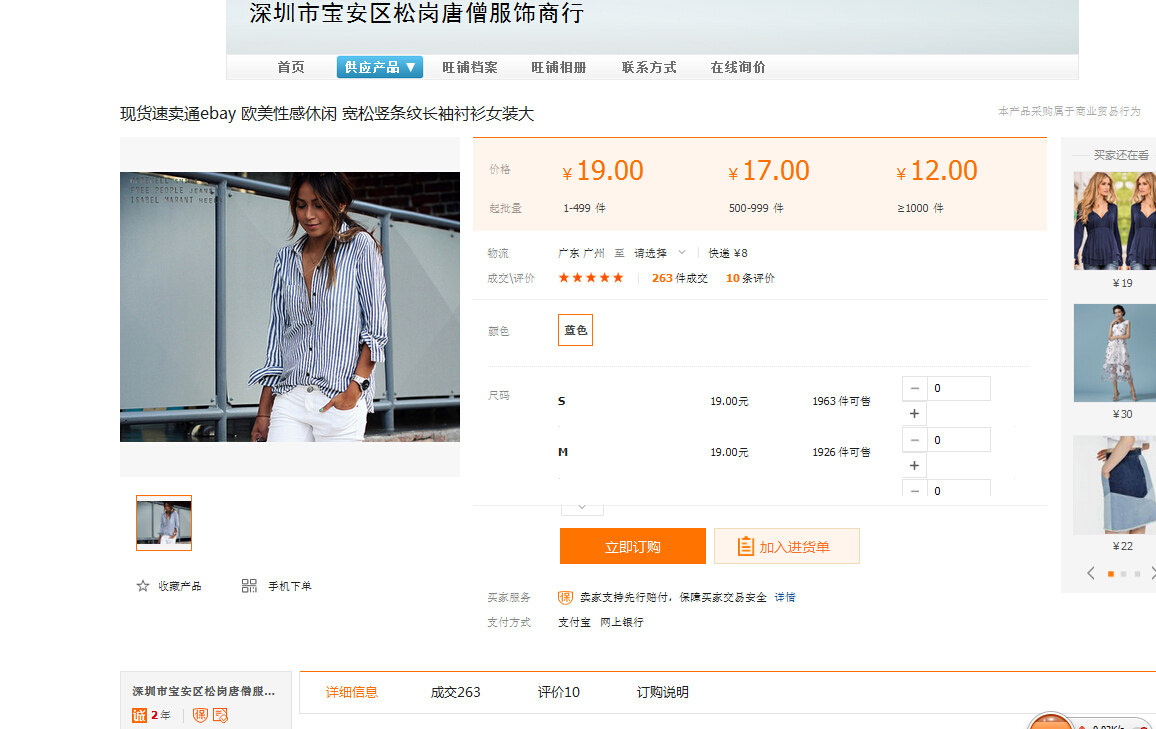The width and height of the screenshot is (1156, 729).
Task: Click the plus icon for size M
Action: [x=914, y=465]
